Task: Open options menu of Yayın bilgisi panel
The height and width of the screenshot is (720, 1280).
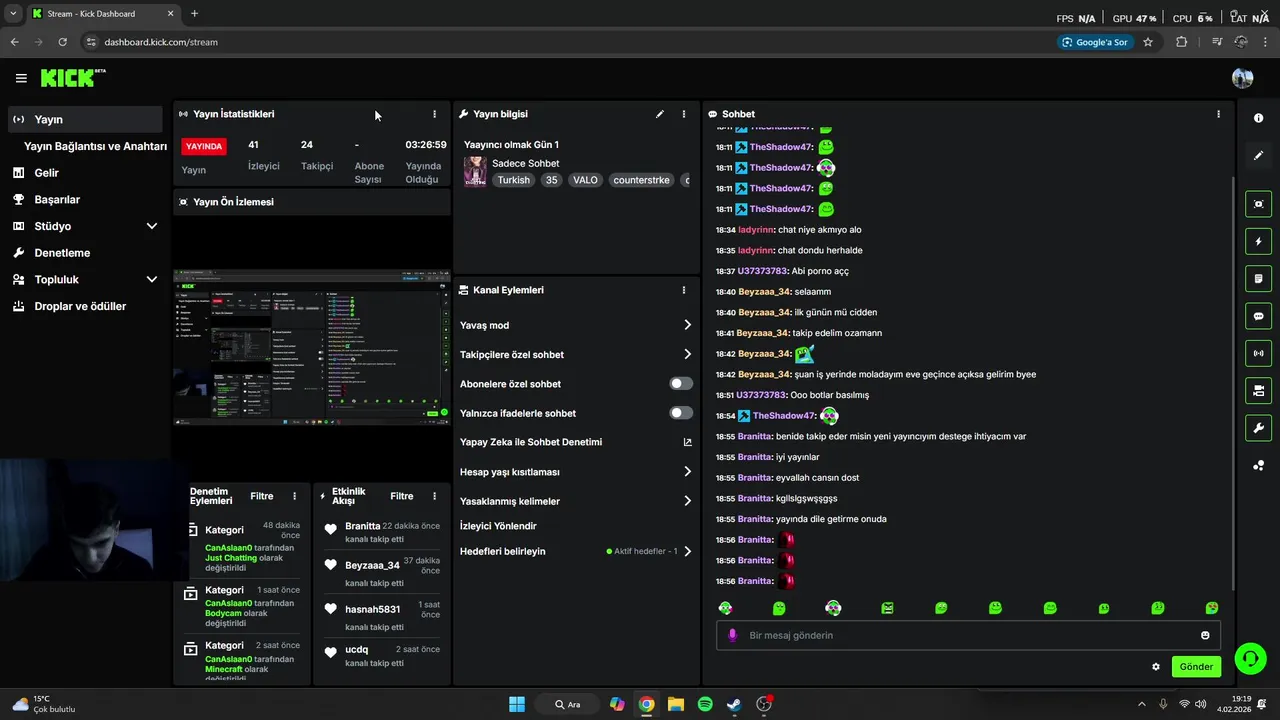Action: click(x=684, y=114)
